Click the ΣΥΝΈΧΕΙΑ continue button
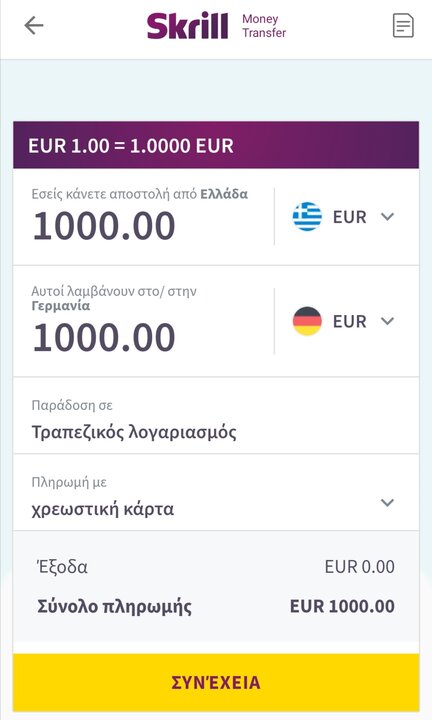Screen dimensions: 432x720 216,682
